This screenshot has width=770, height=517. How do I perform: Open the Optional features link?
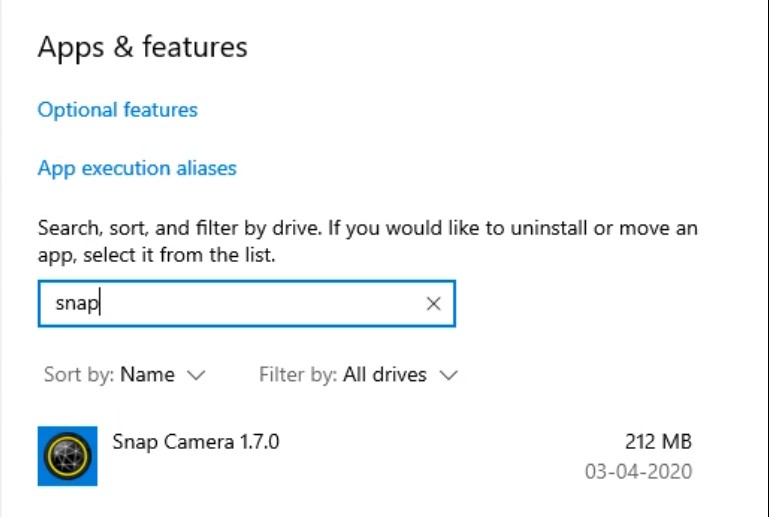118,110
